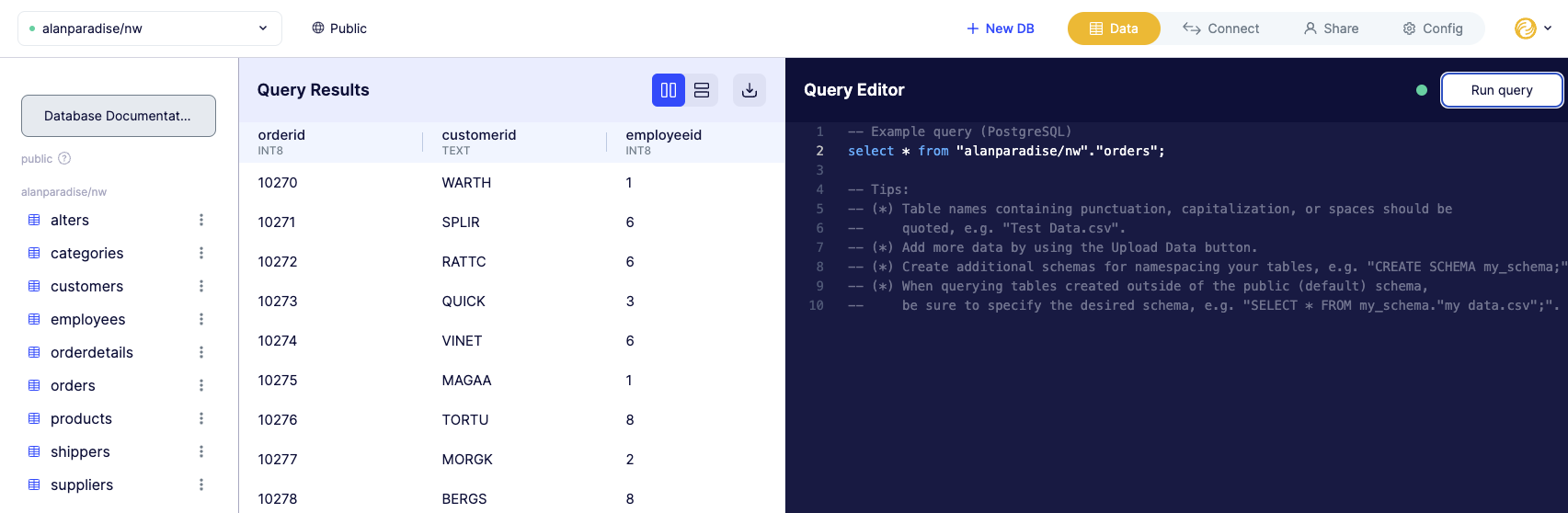Download the query results
This screenshot has width=1568, height=513.
750,90
